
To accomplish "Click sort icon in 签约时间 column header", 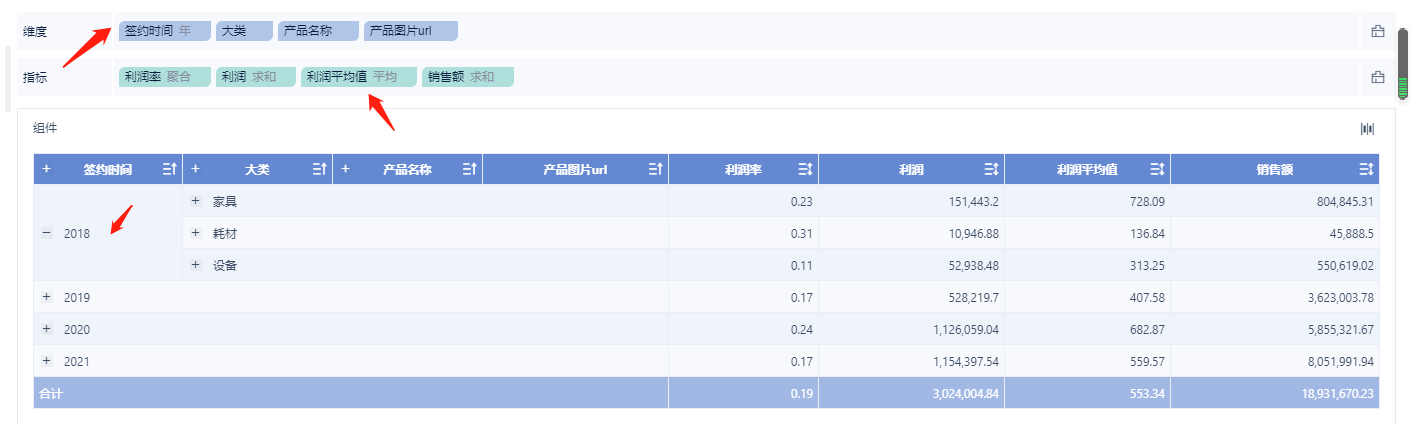I will pyautogui.click(x=169, y=170).
